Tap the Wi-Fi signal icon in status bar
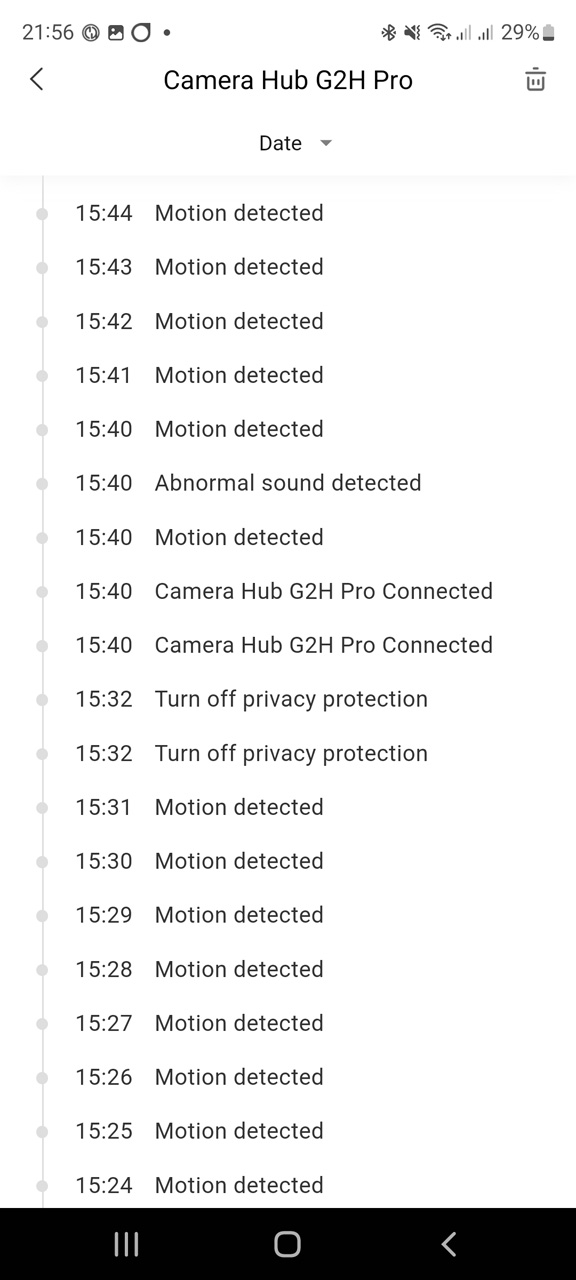This screenshot has height=1280, width=576. [438, 33]
